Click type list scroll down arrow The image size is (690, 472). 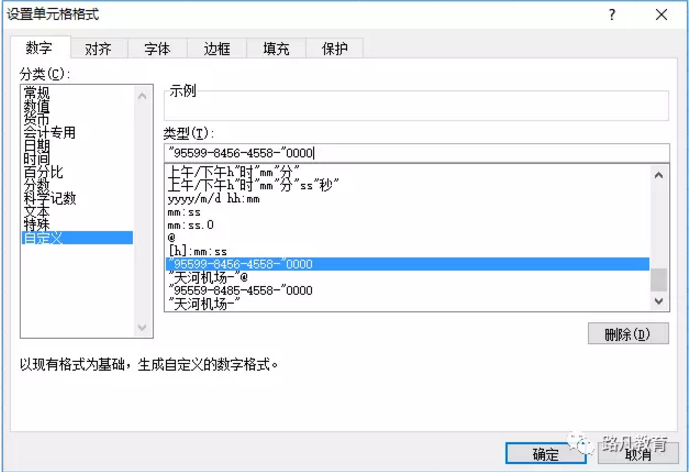coord(659,301)
